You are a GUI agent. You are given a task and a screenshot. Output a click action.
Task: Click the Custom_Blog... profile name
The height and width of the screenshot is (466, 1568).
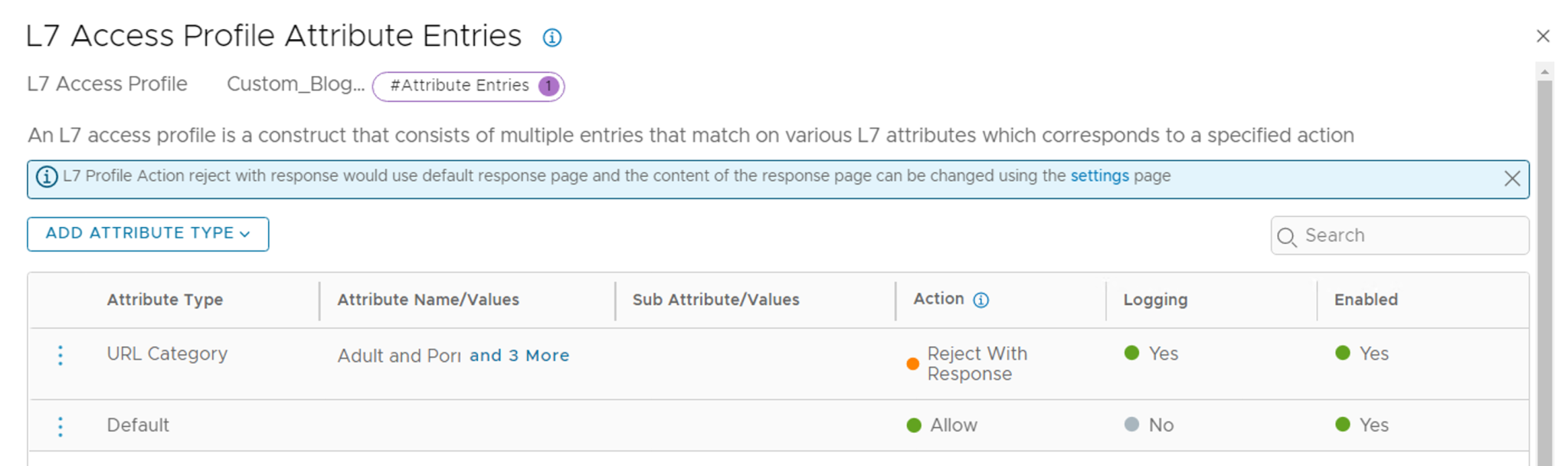(295, 84)
